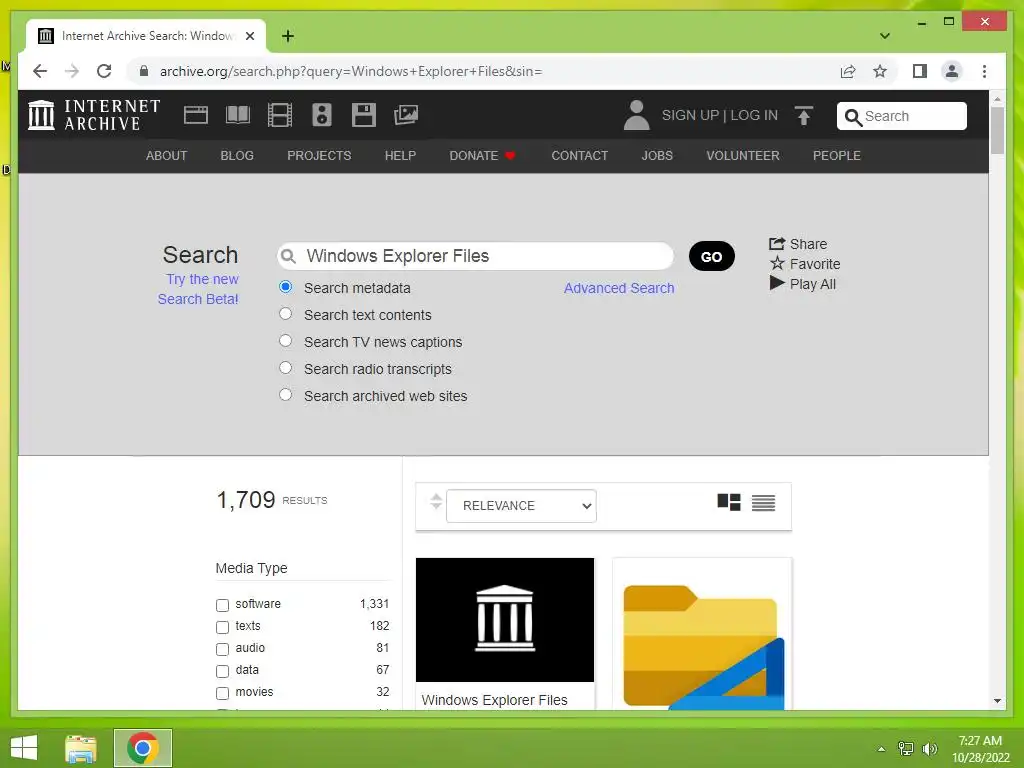Open the VOLUNTEER menu item

tap(743, 155)
